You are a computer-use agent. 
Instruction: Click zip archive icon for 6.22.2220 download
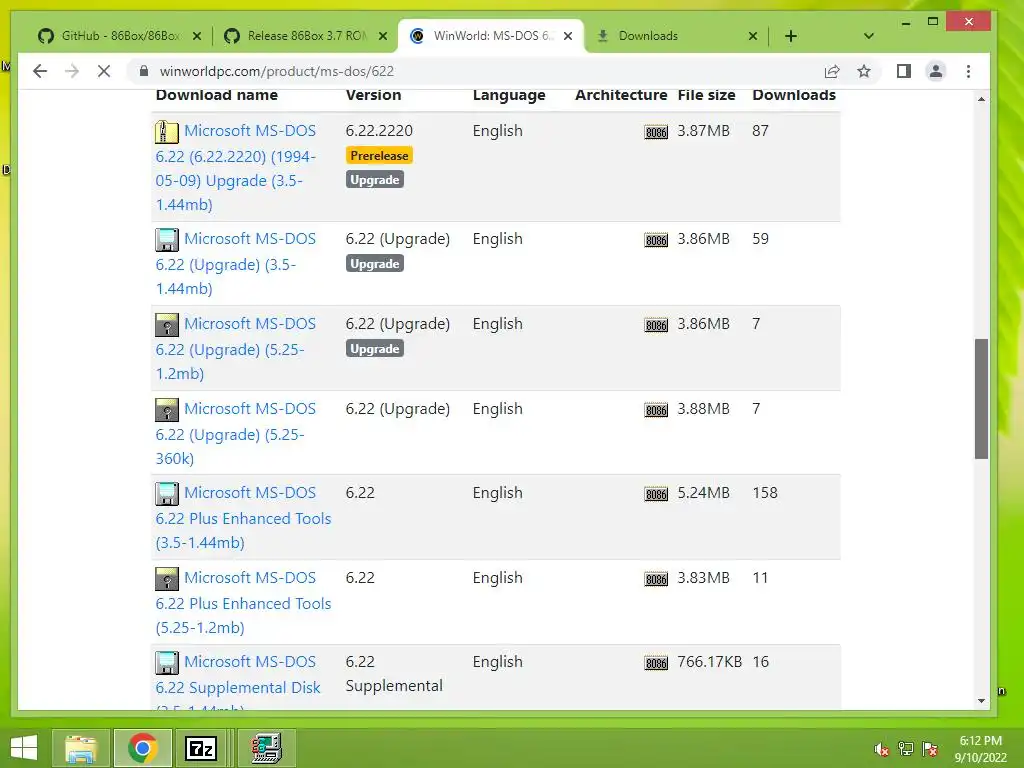coord(167,132)
